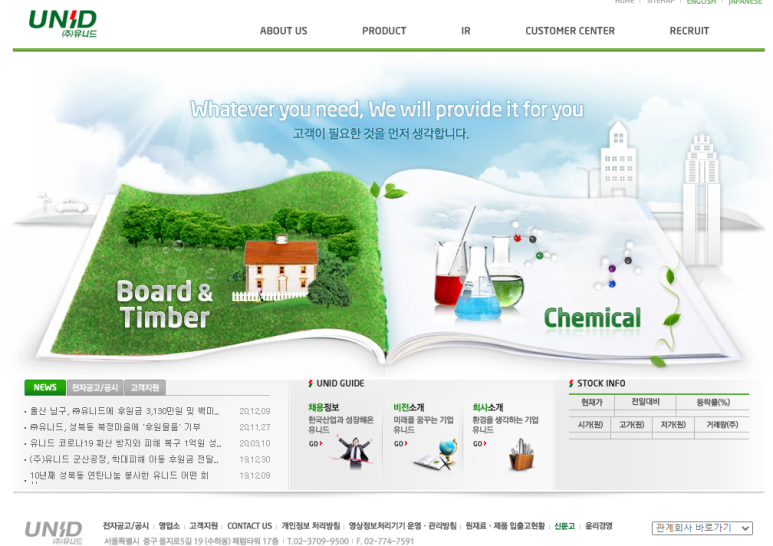Click the news date 19.12.30

pyautogui.click(x=255, y=460)
